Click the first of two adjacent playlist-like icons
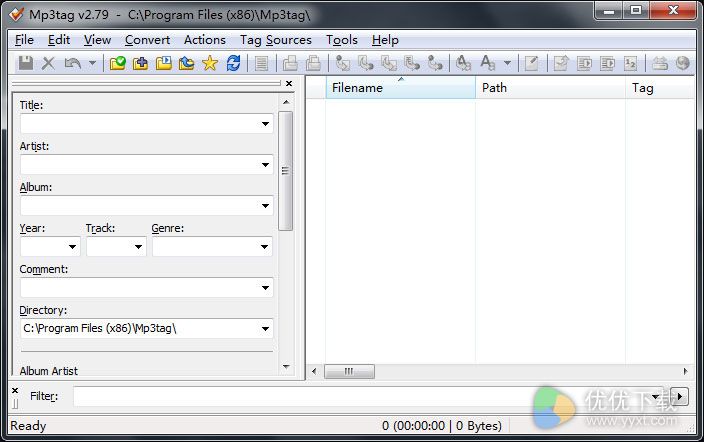The height and width of the screenshot is (442, 704). [x=584, y=63]
